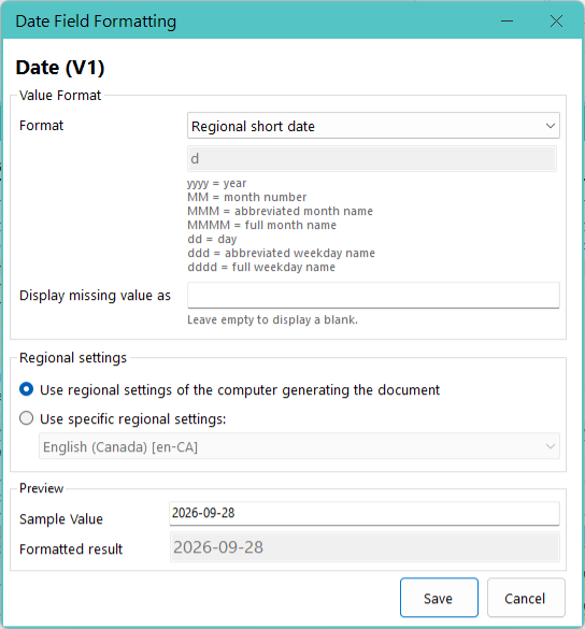The image size is (585, 629).
Task: Click the 'dd = day' hint text
Action: [x=212, y=239]
